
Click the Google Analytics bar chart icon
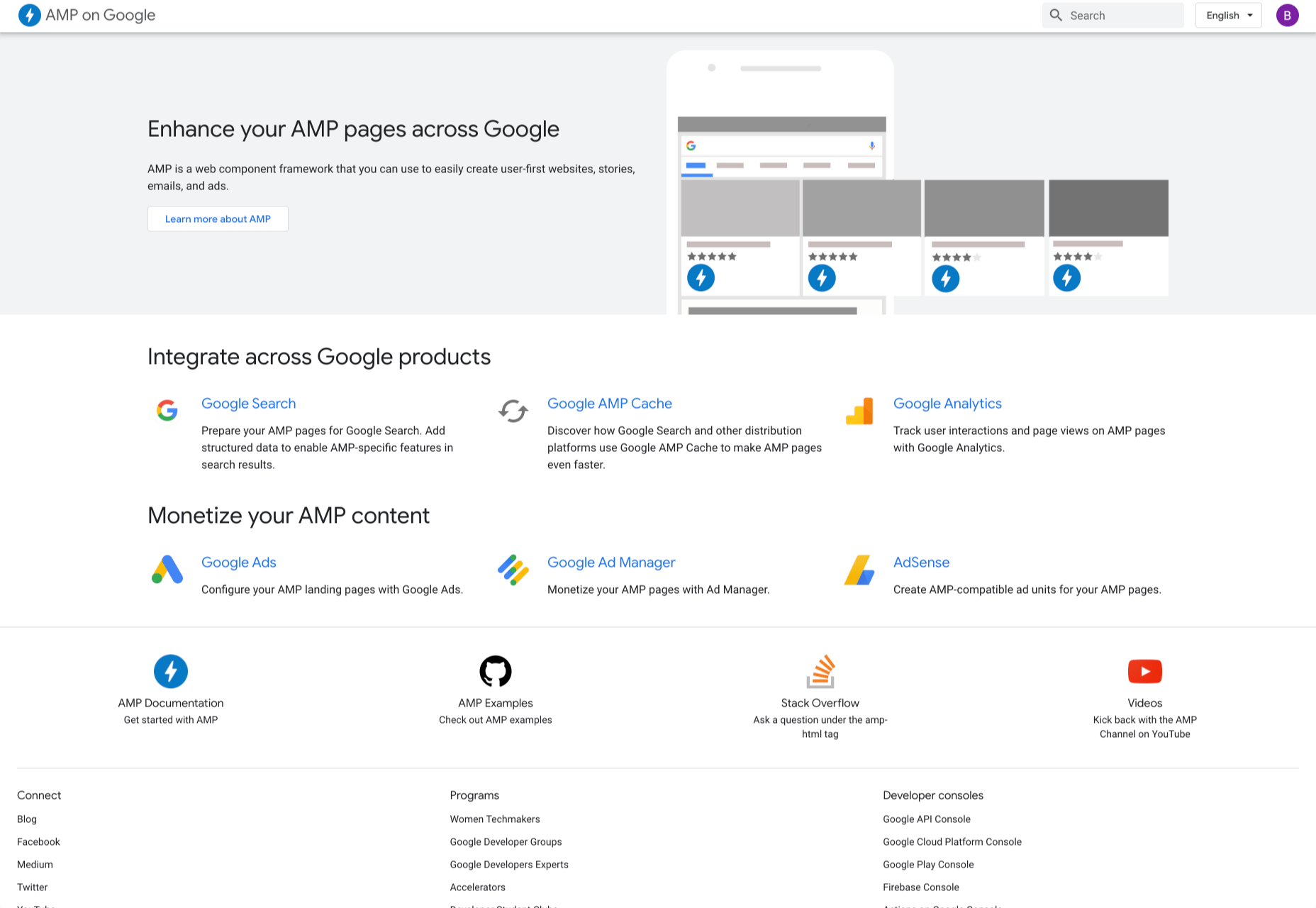pos(859,411)
